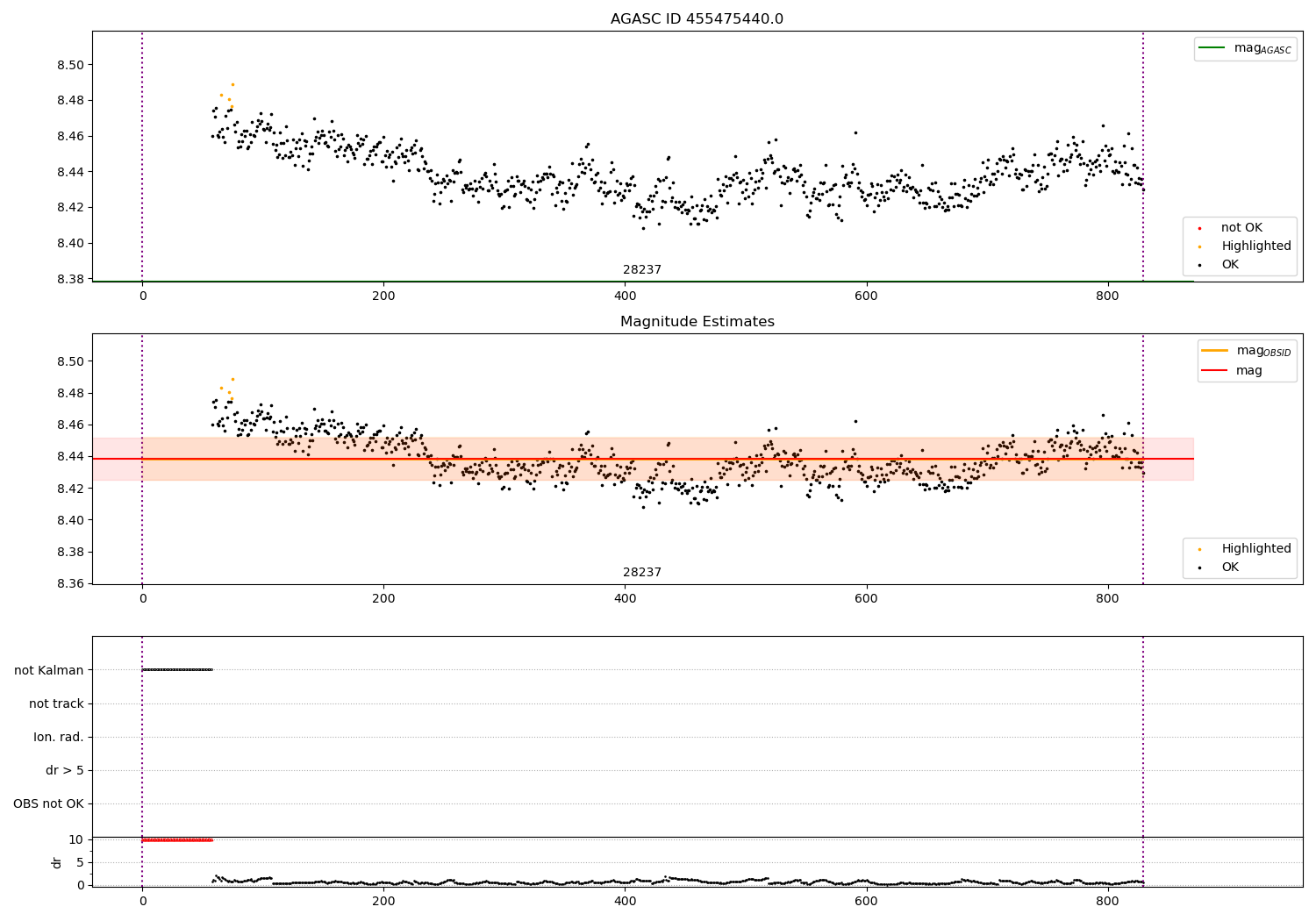Click the 'Magnitude Estimates' subplot title

(x=697, y=322)
